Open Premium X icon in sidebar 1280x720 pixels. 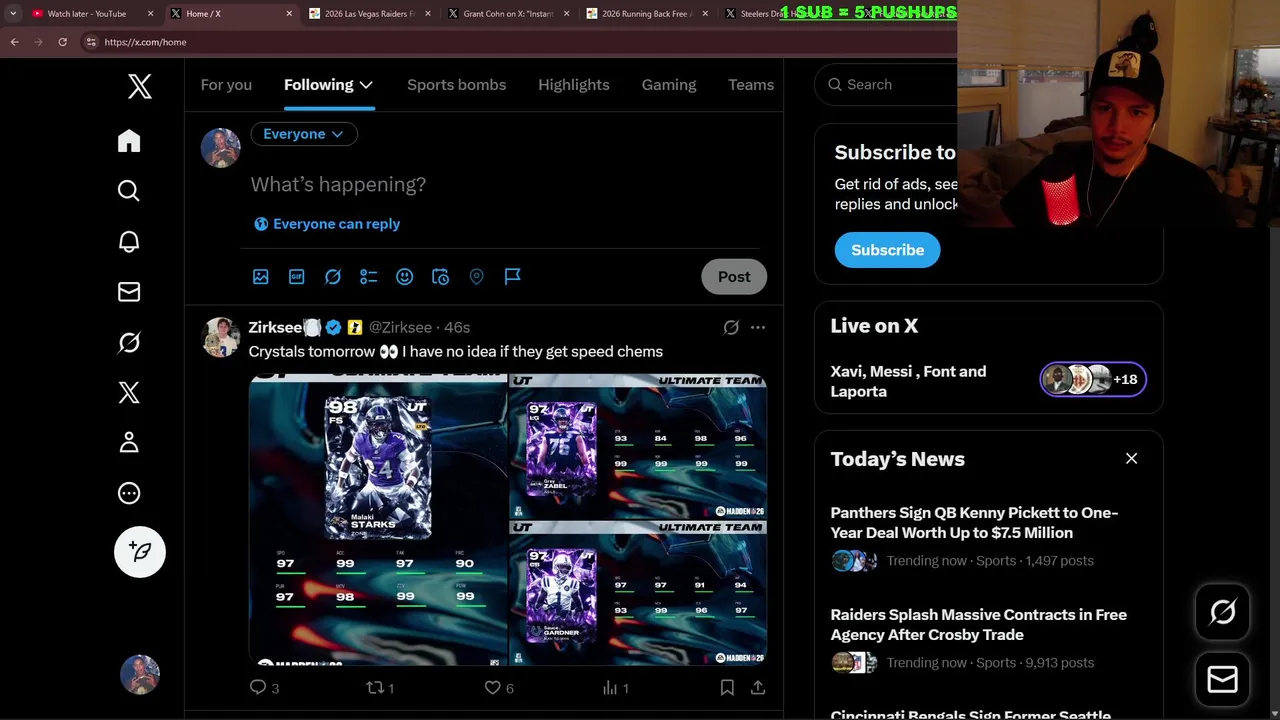129,393
